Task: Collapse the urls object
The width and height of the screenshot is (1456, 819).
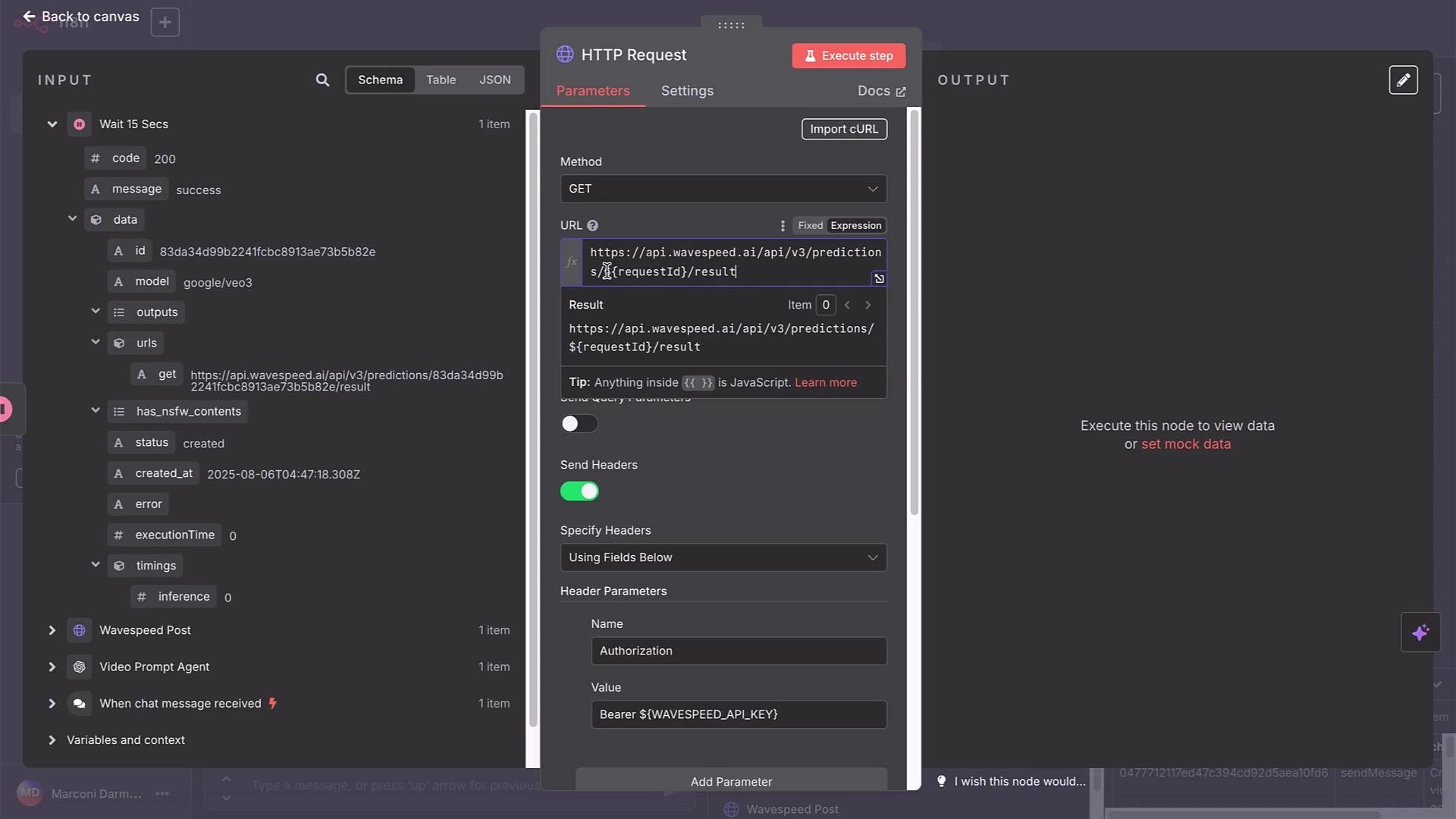Action: [96, 342]
